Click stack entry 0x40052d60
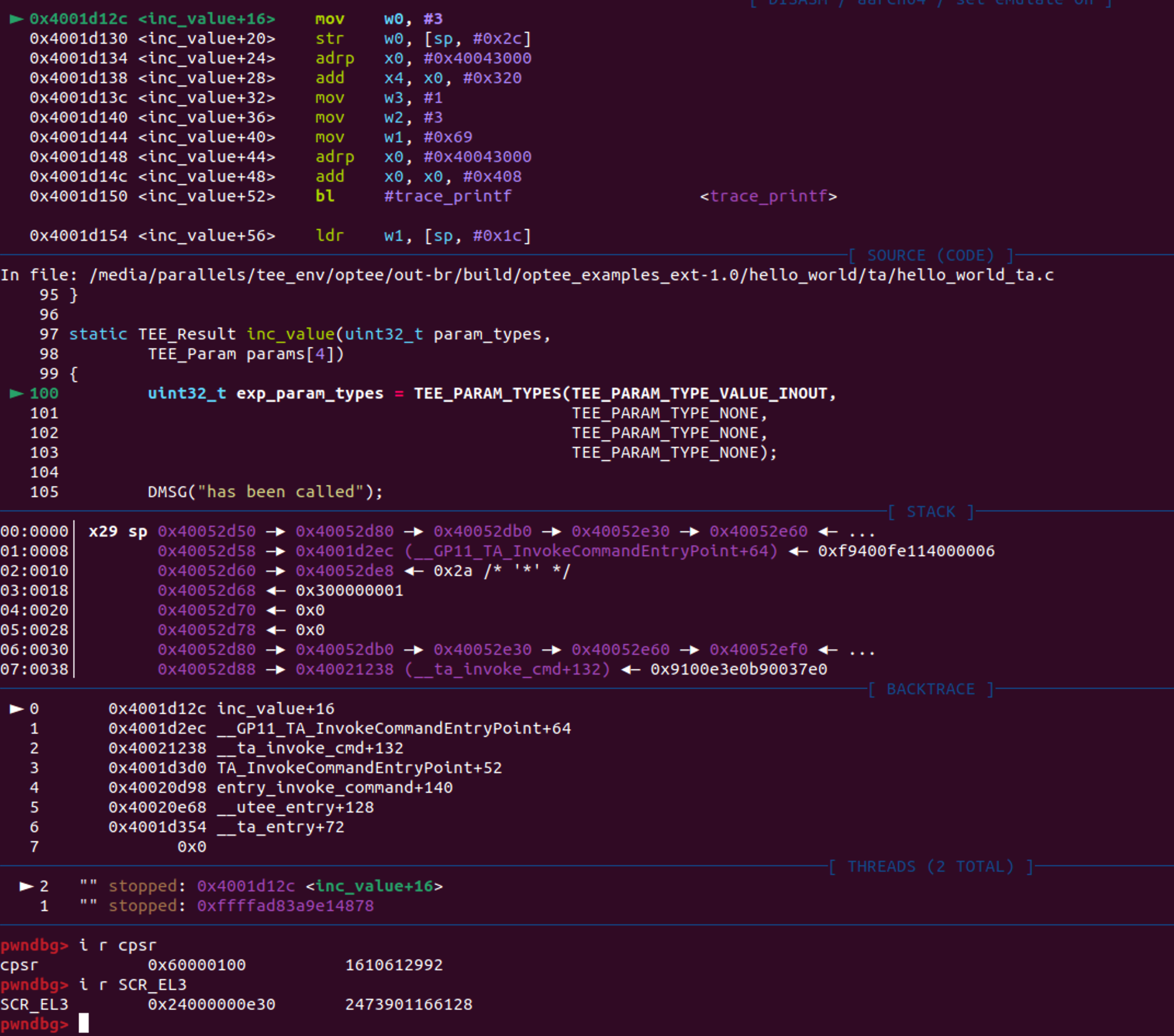Screen dimensions: 1174x1036 207,571
